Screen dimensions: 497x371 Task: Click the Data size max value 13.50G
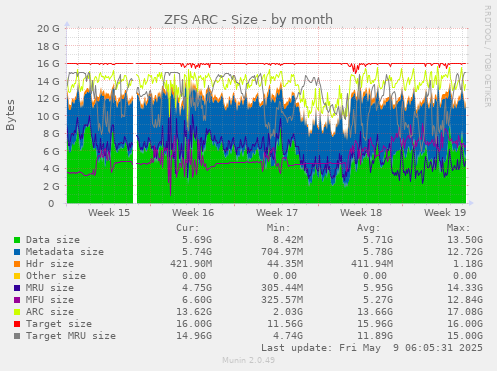click(x=465, y=240)
